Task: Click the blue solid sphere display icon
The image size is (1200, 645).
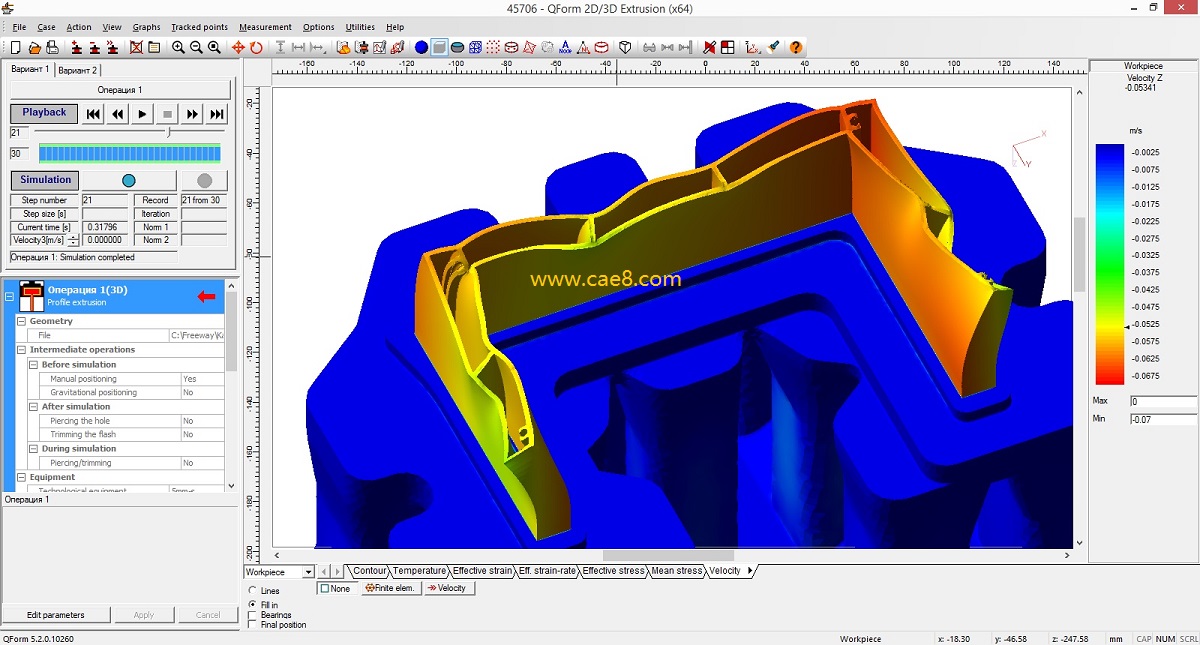Action: [421, 47]
